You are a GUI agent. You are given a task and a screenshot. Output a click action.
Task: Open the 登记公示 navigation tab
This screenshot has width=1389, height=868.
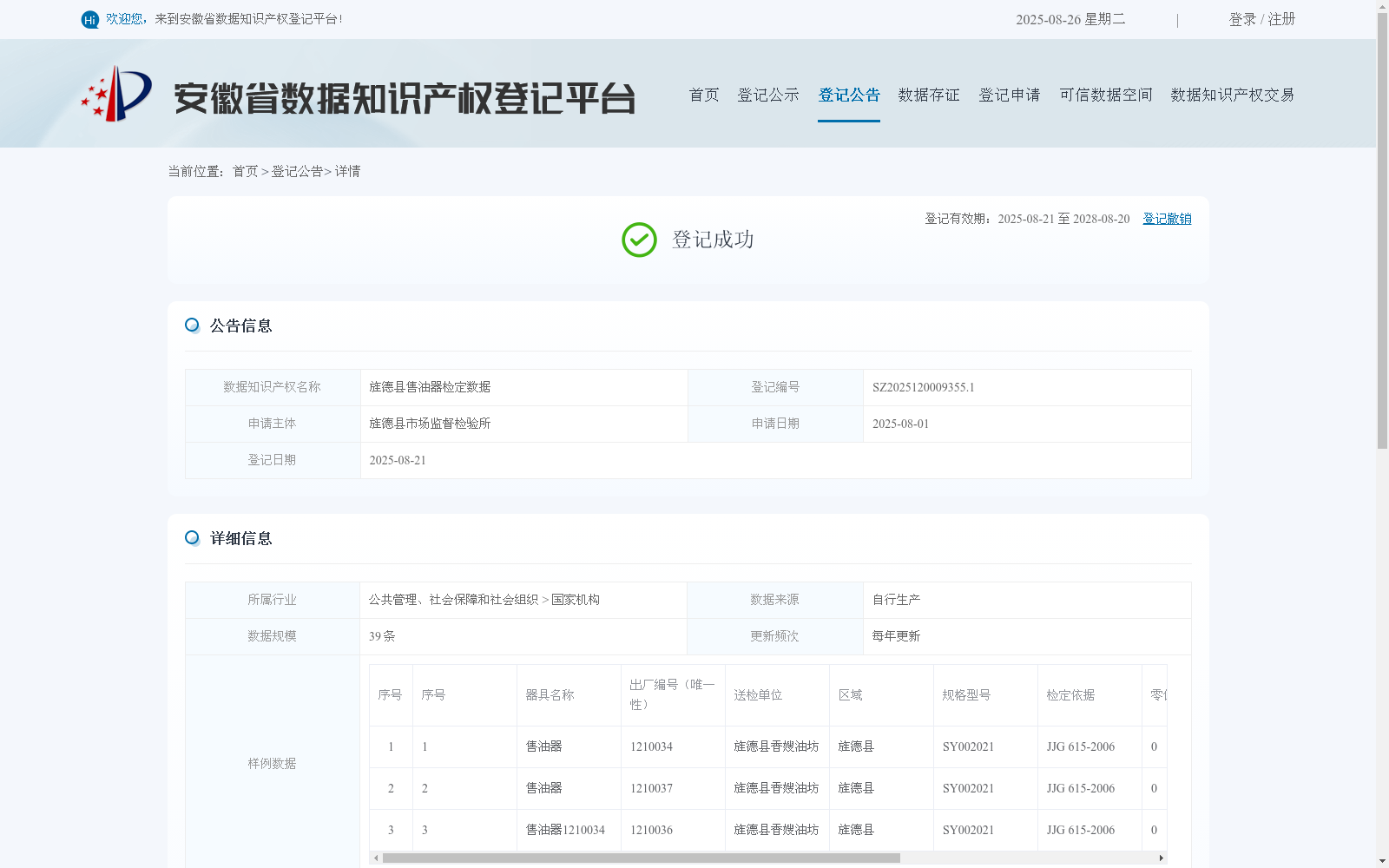768,95
